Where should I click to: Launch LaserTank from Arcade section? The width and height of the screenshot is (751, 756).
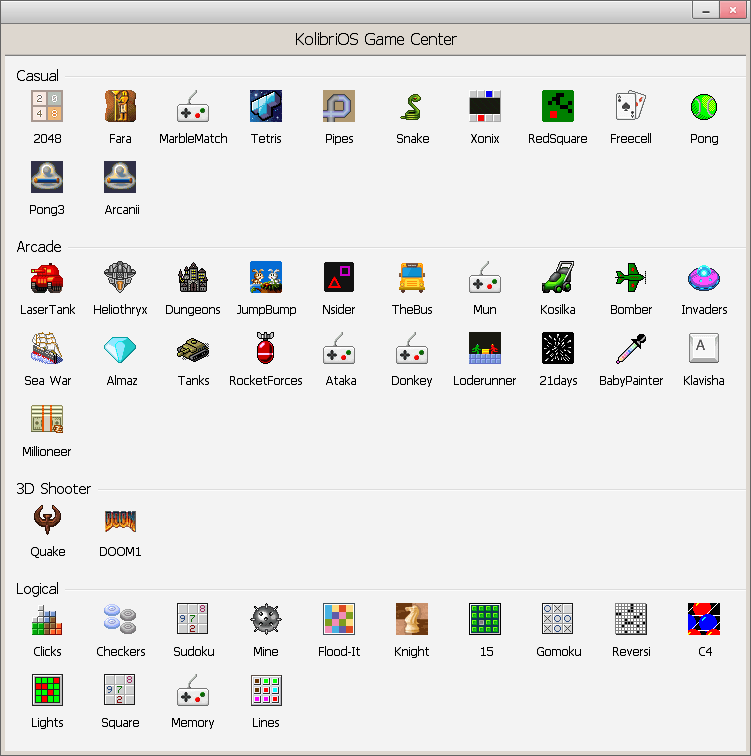[47, 277]
